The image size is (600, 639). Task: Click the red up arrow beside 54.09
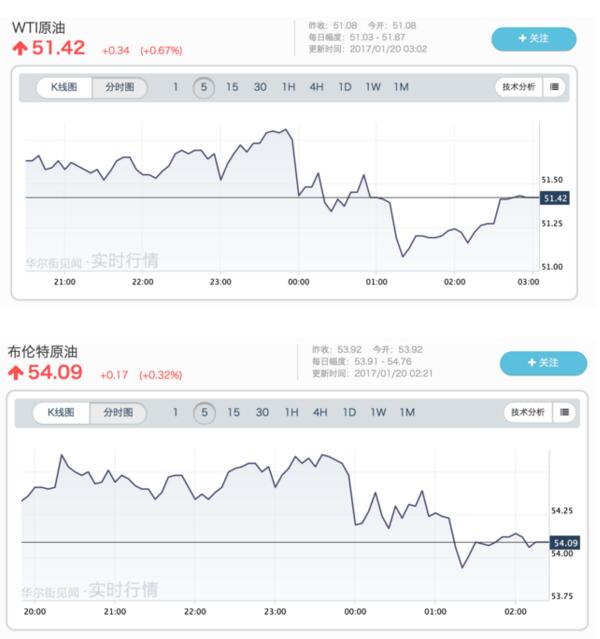point(16,373)
